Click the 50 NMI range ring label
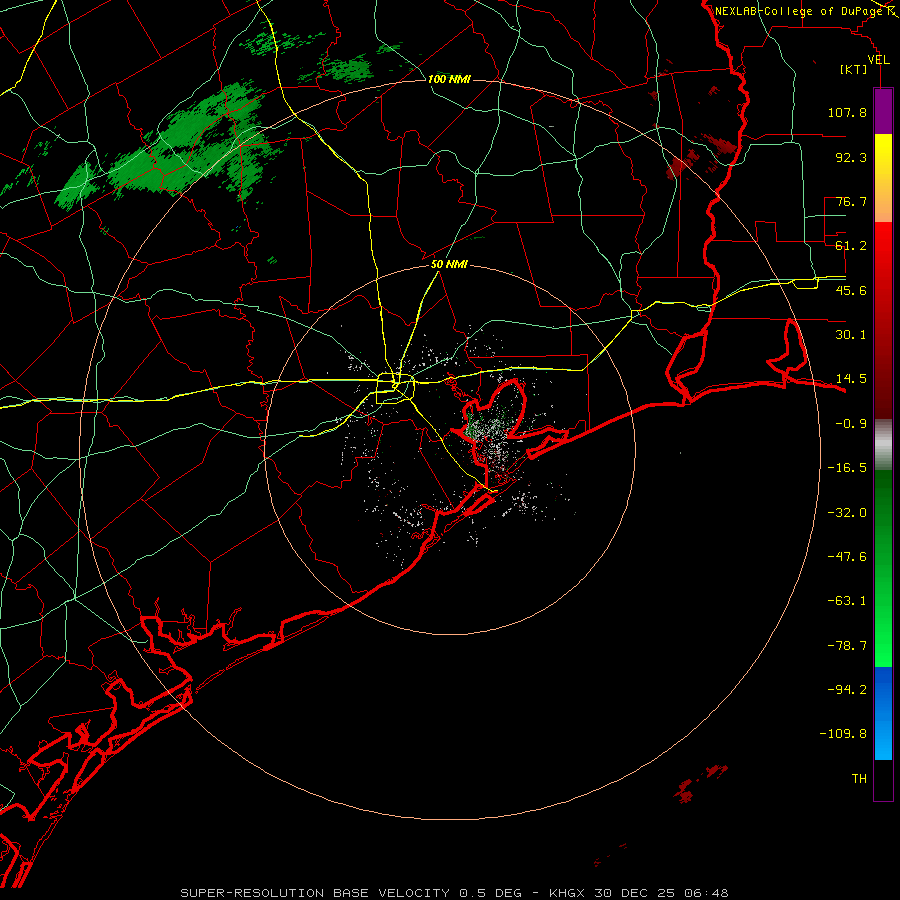Screen dimensions: 900x900 pyautogui.click(x=449, y=264)
